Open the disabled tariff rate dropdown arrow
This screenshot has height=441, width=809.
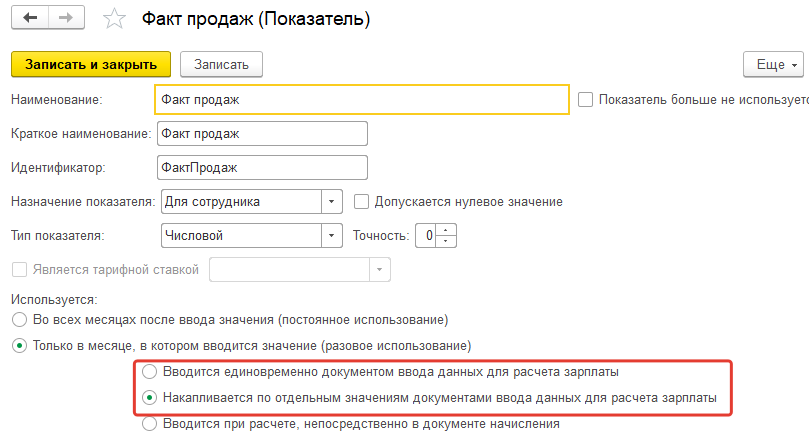(379, 270)
